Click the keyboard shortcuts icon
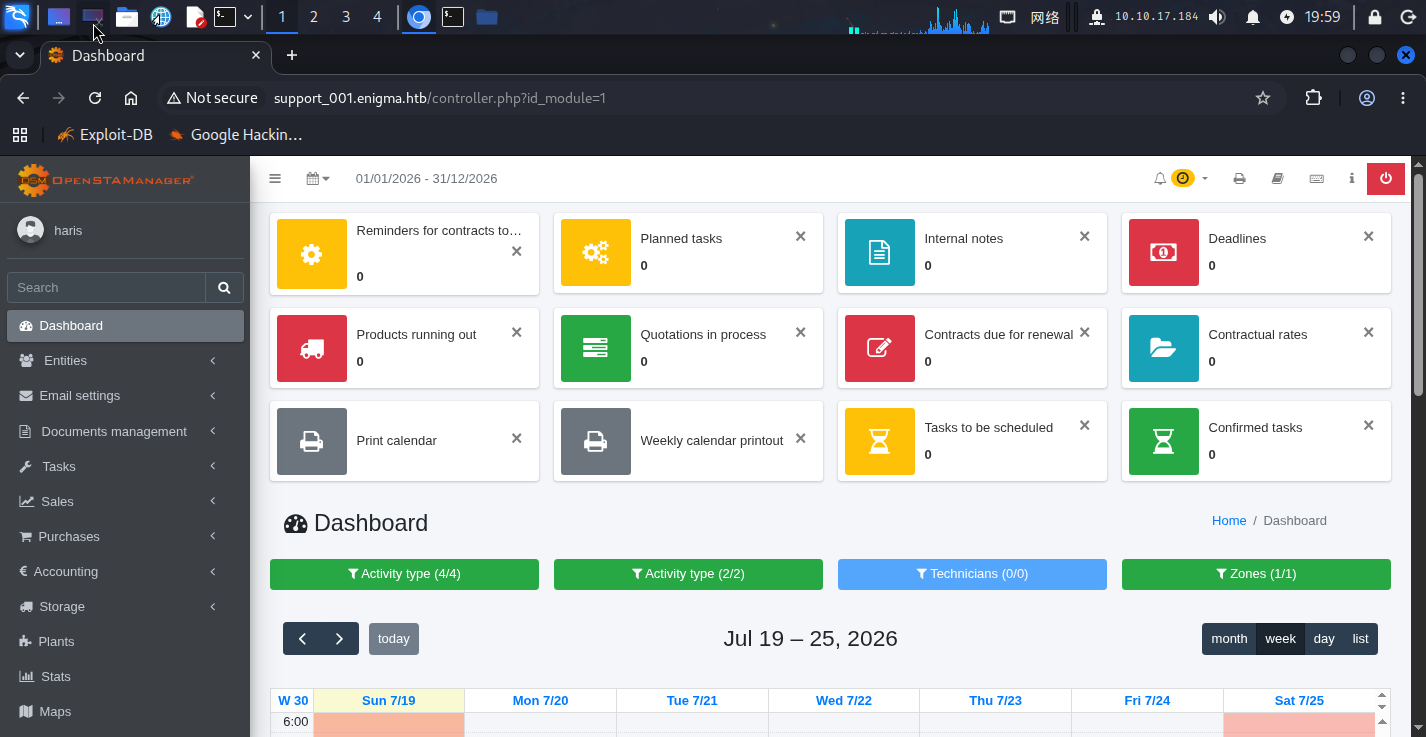Viewport: 1426px width, 737px height. point(1317,179)
